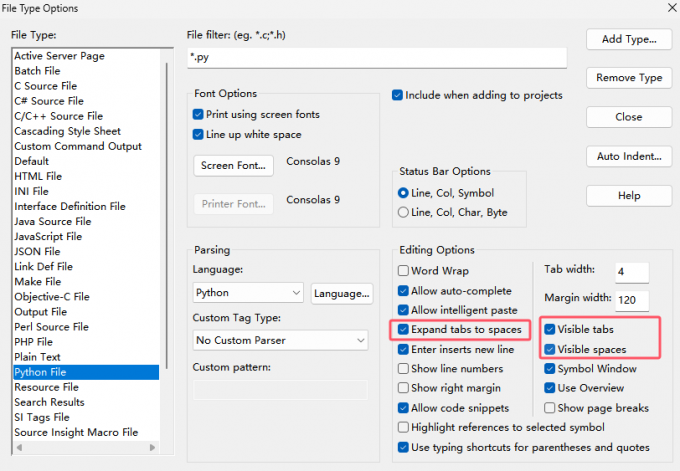The height and width of the screenshot is (471, 680).
Task: Open Auto Indent... settings
Action: point(628,156)
